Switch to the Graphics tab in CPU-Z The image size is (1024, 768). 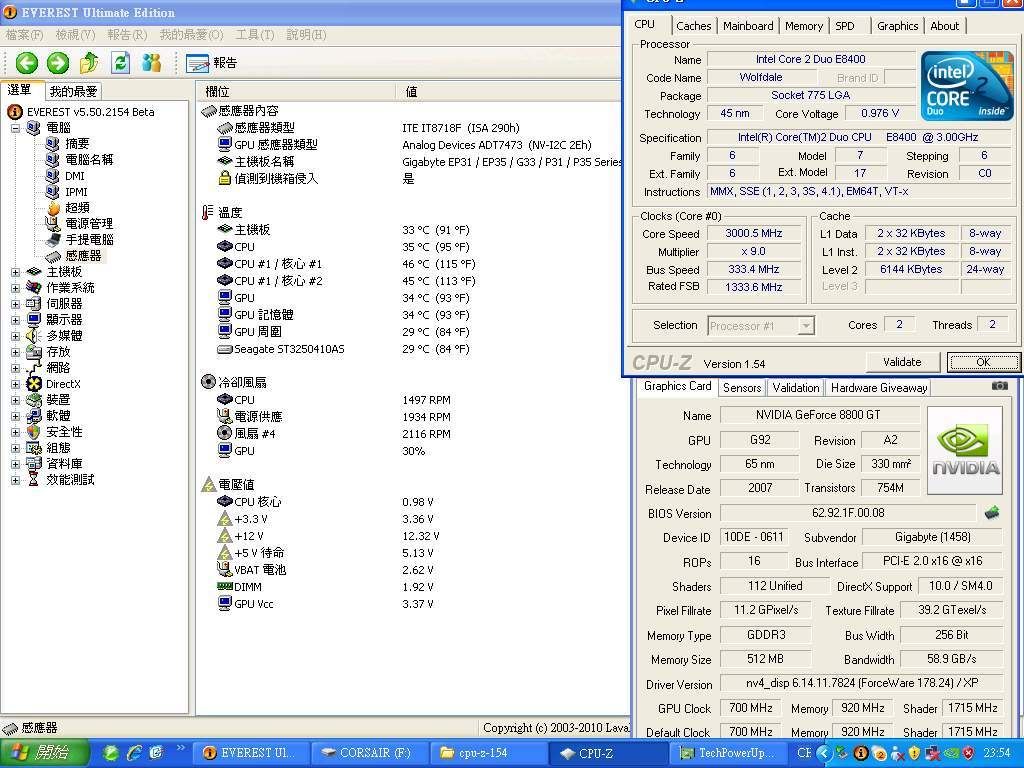897,26
